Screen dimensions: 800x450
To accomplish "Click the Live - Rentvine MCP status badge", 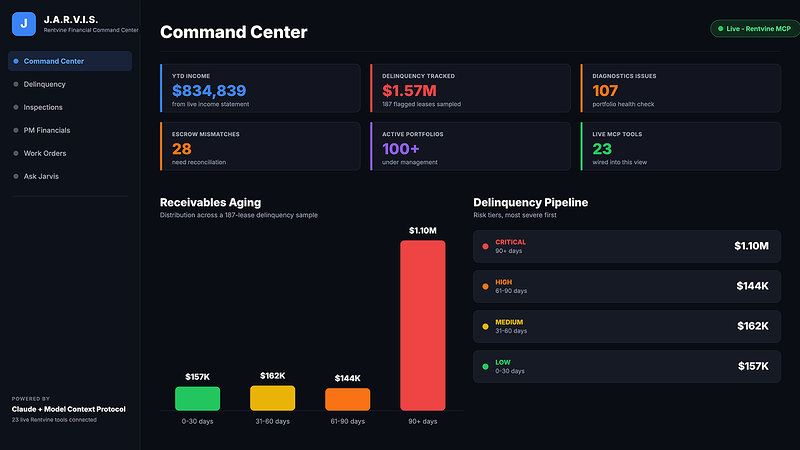I will click(754, 29).
